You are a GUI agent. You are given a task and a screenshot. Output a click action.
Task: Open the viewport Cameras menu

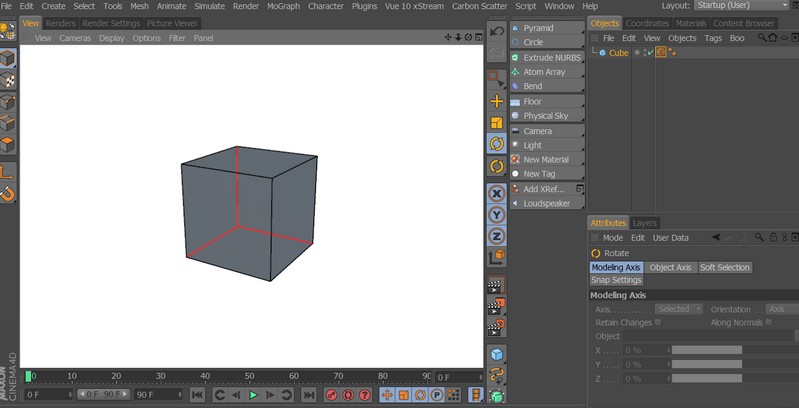pyautogui.click(x=75, y=38)
